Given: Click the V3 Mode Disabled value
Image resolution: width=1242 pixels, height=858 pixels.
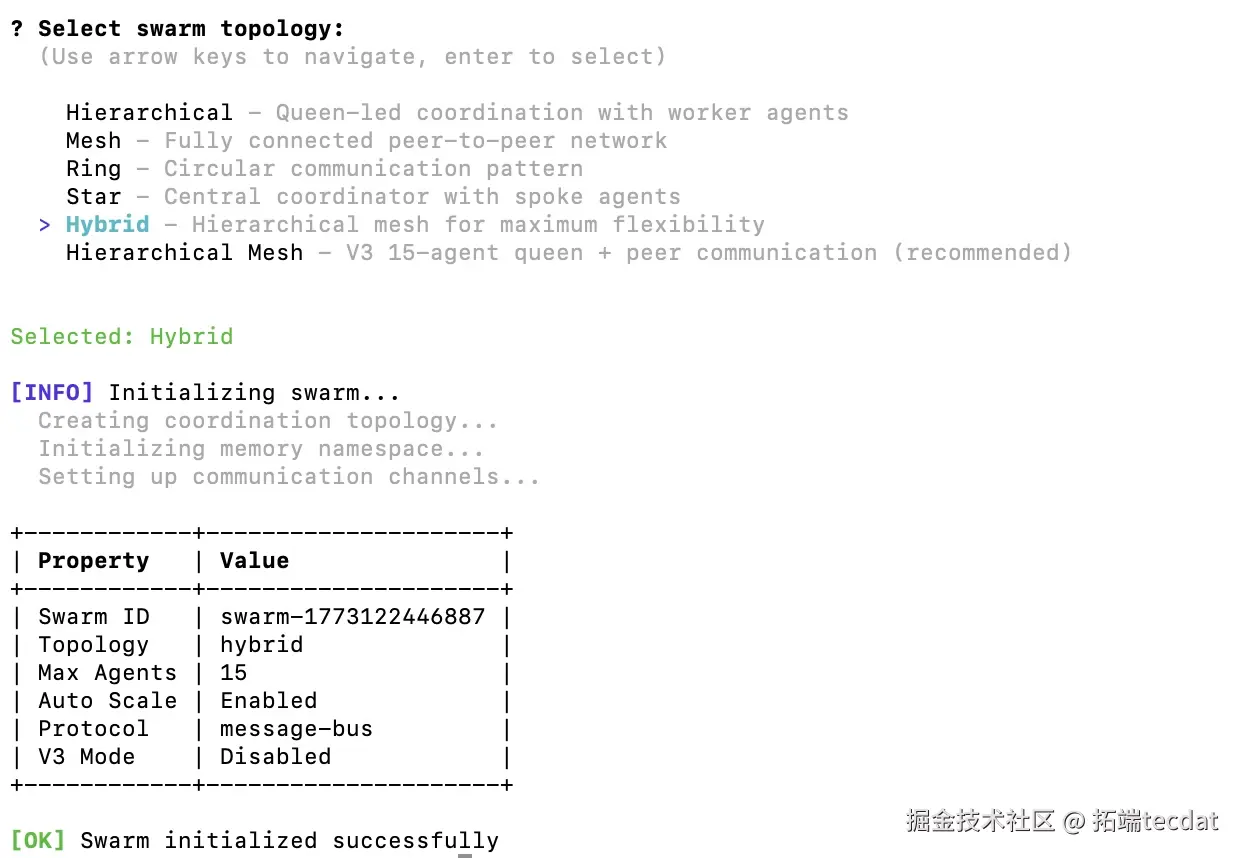Looking at the screenshot, I should click(275, 757).
